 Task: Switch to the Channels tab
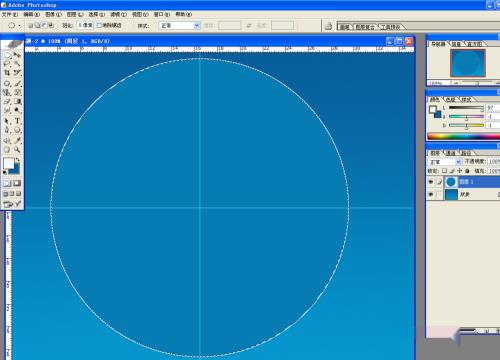(451, 153)
